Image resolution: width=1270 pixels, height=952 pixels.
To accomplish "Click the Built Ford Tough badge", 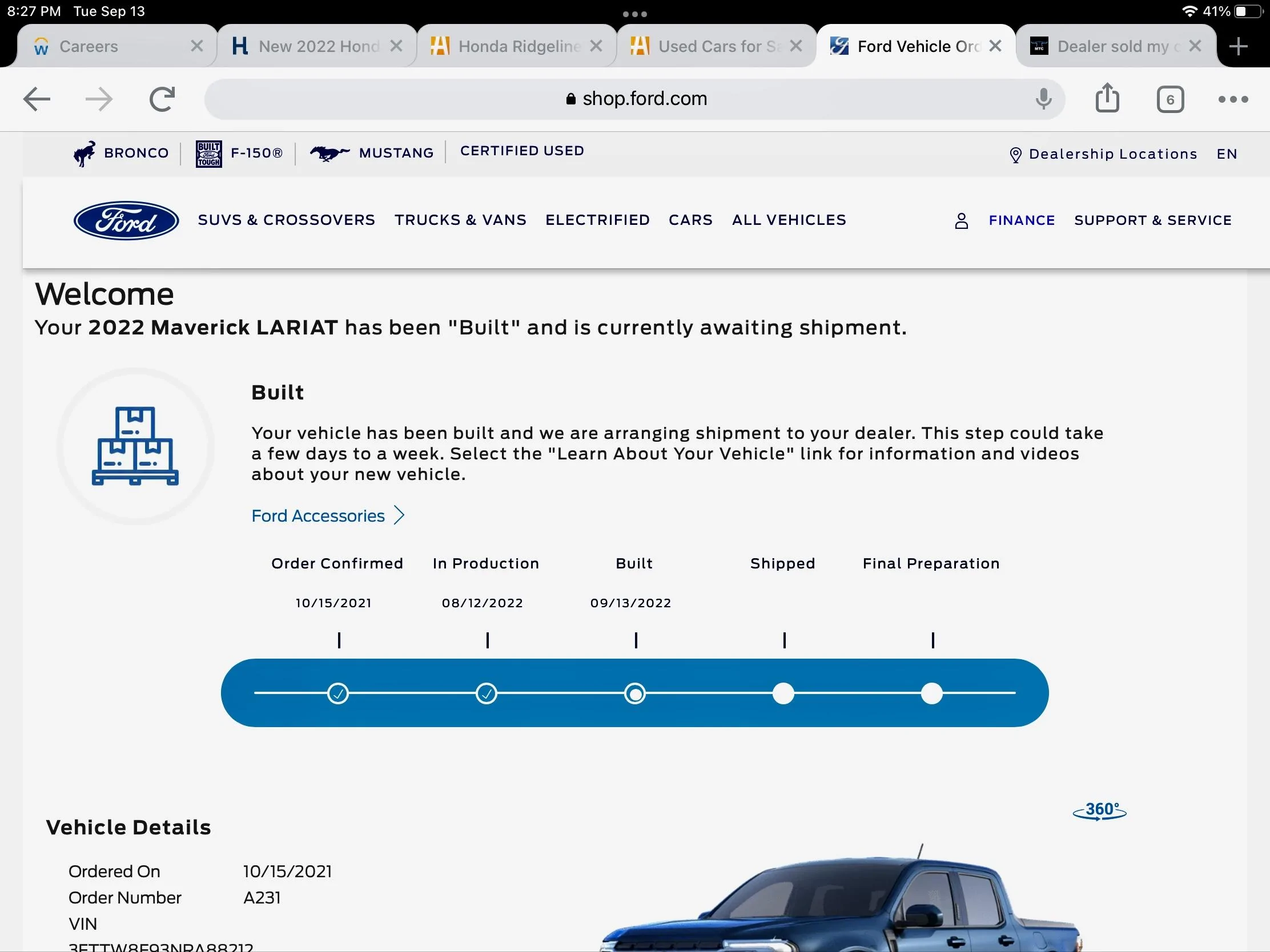I will [x=208, y=153].
